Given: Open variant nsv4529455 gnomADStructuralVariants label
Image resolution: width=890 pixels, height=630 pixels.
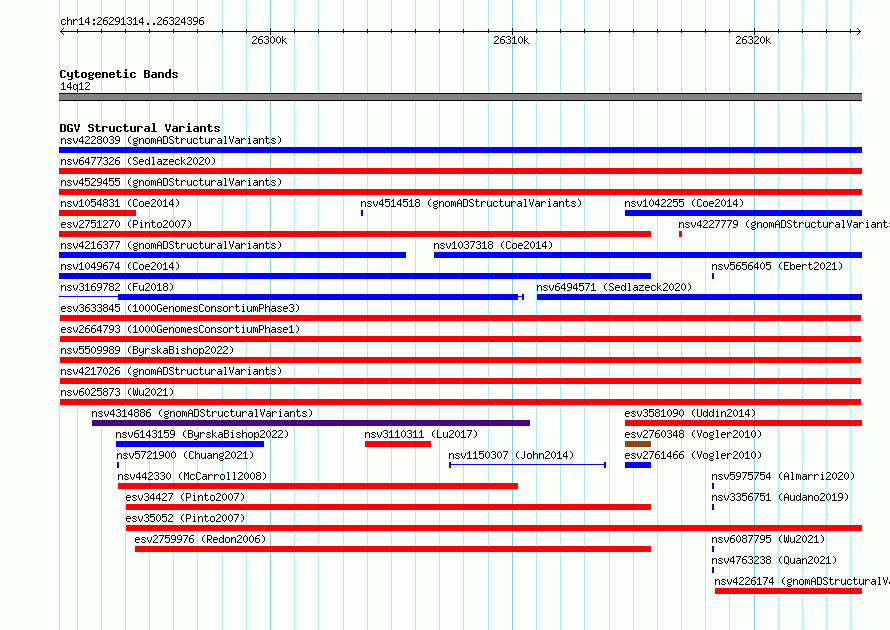Looking at the screenshot, I should click(x=171, y=182).
